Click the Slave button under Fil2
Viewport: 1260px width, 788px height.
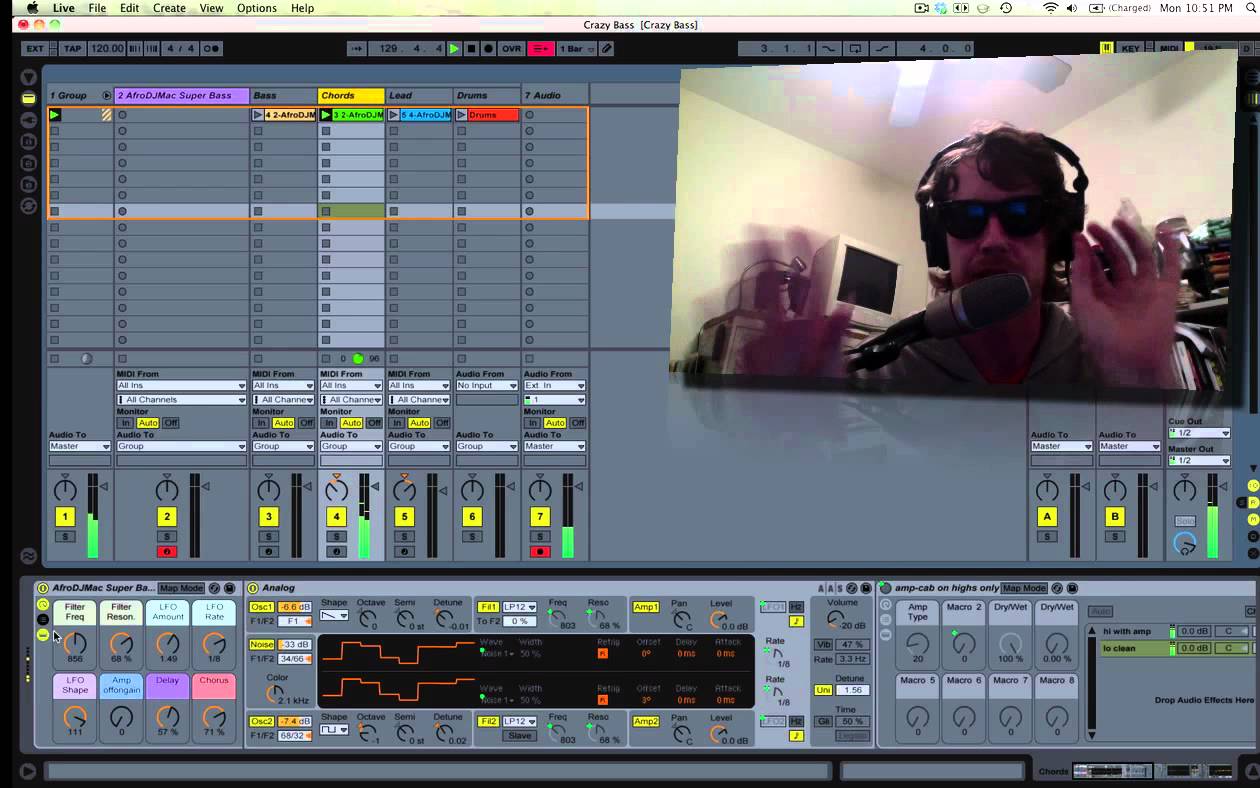pyautogui.click(x=520, y=736)
